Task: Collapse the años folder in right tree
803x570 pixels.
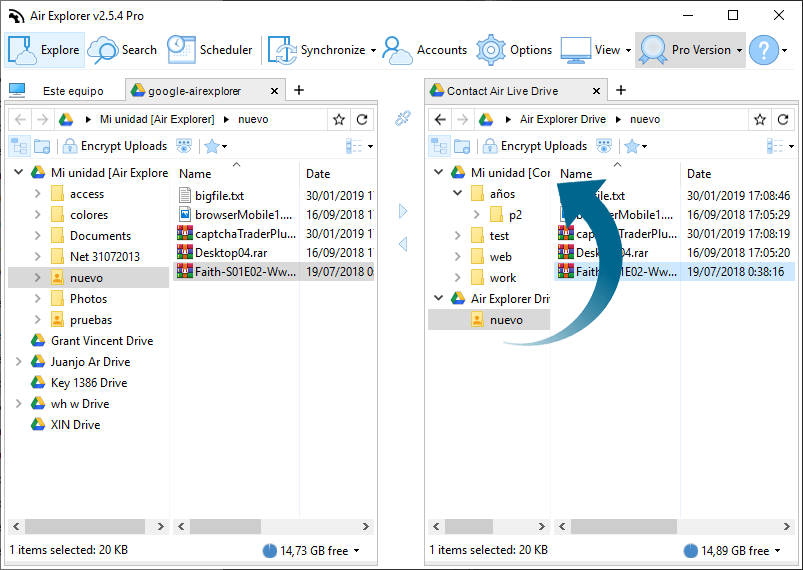Action: click(x=457, y=194)
